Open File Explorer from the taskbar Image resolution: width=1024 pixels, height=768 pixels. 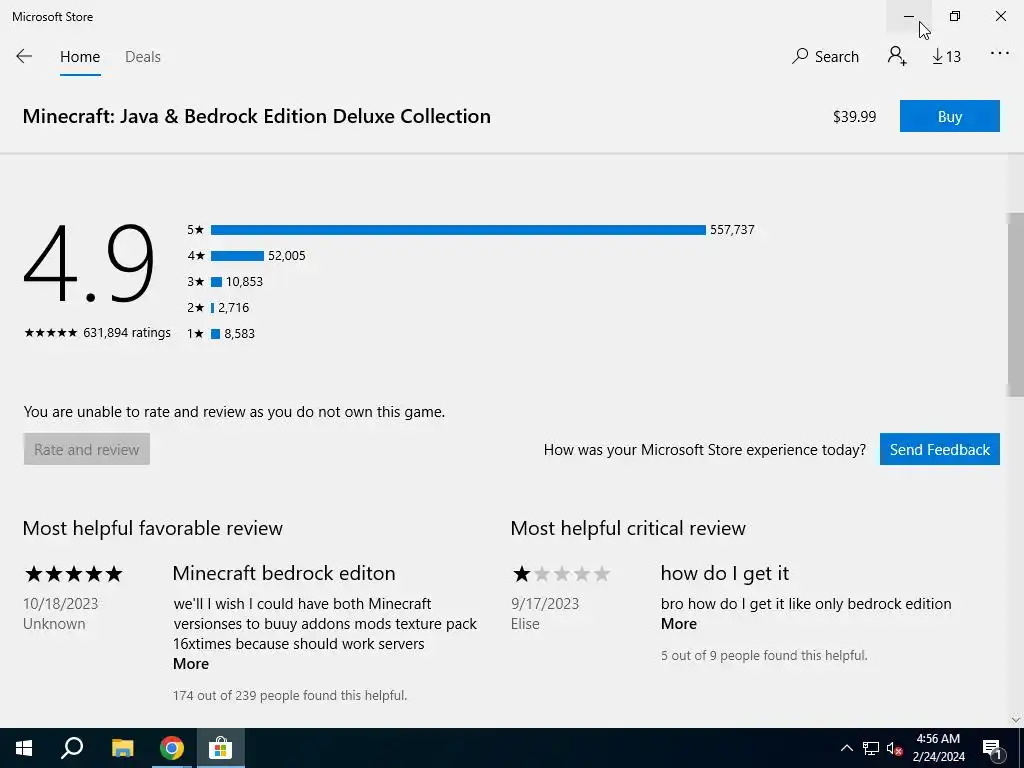122,748
